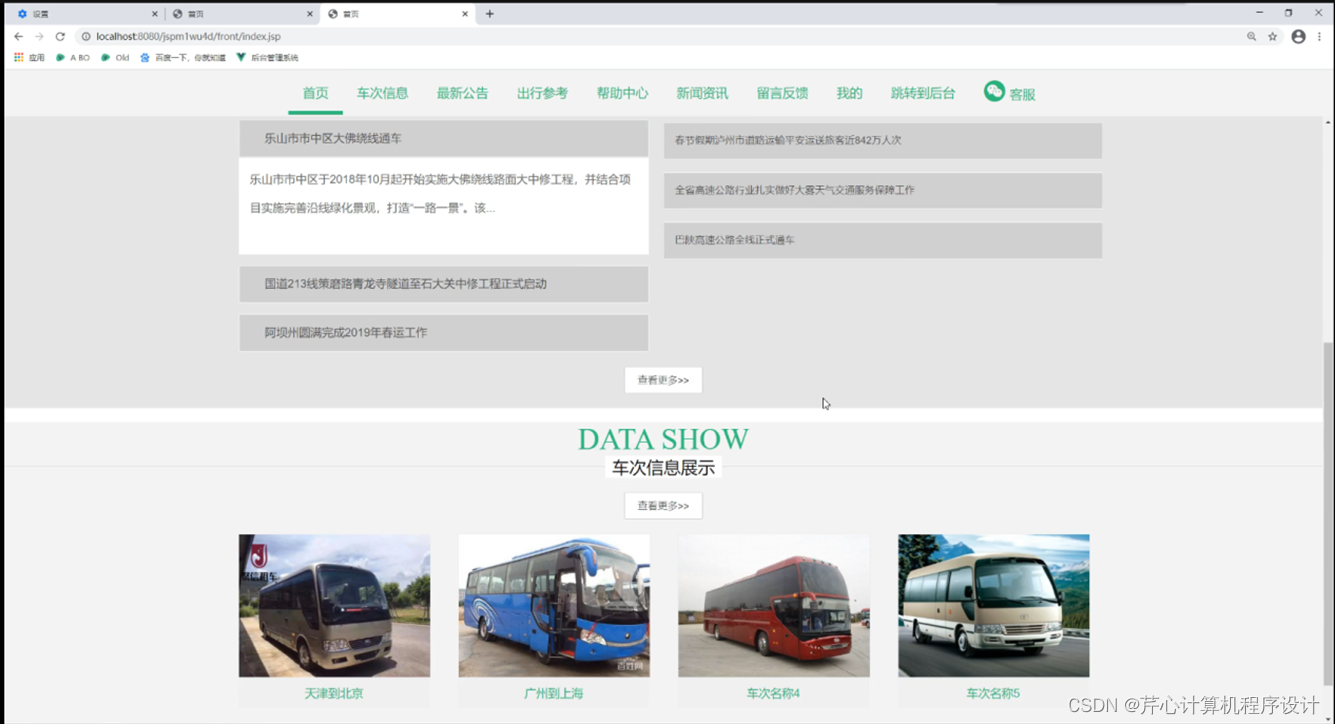Open a new tab with the plus button
1335x724 pixels.
(489, 14)
